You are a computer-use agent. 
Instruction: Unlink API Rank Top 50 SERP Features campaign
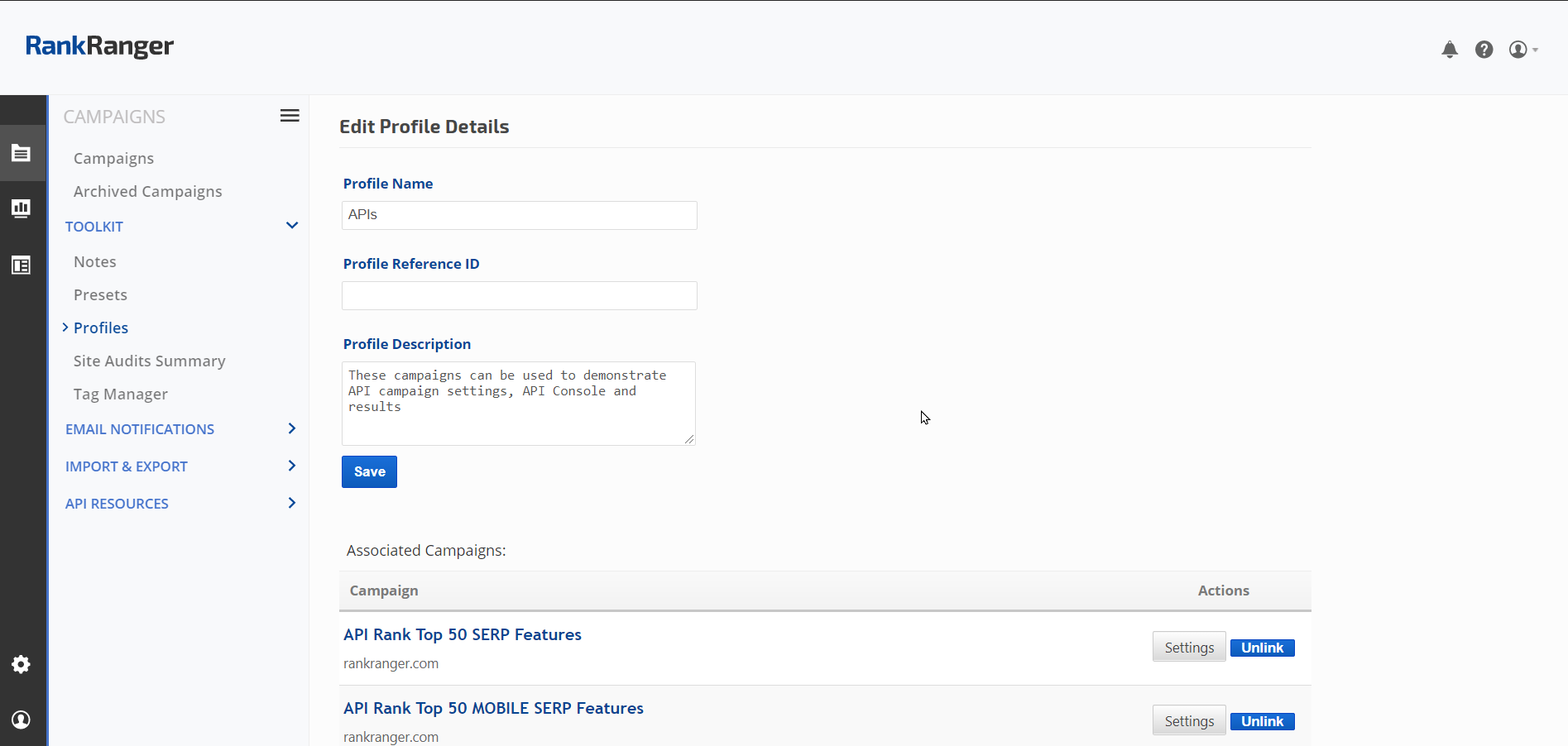click(x=1262, y=648)
